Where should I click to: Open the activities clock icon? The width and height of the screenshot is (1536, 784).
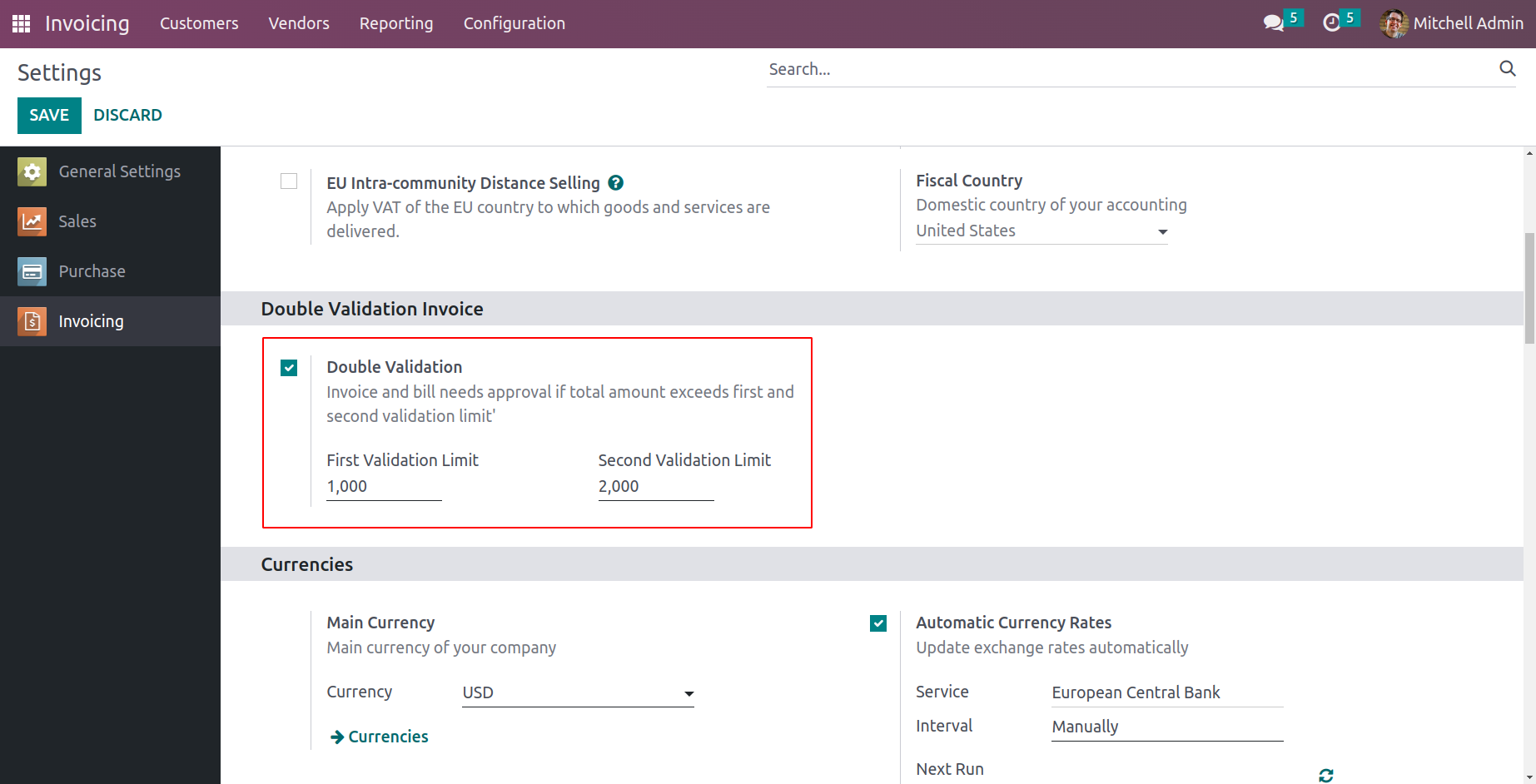pyautogui.click(x=1331, y=23)
